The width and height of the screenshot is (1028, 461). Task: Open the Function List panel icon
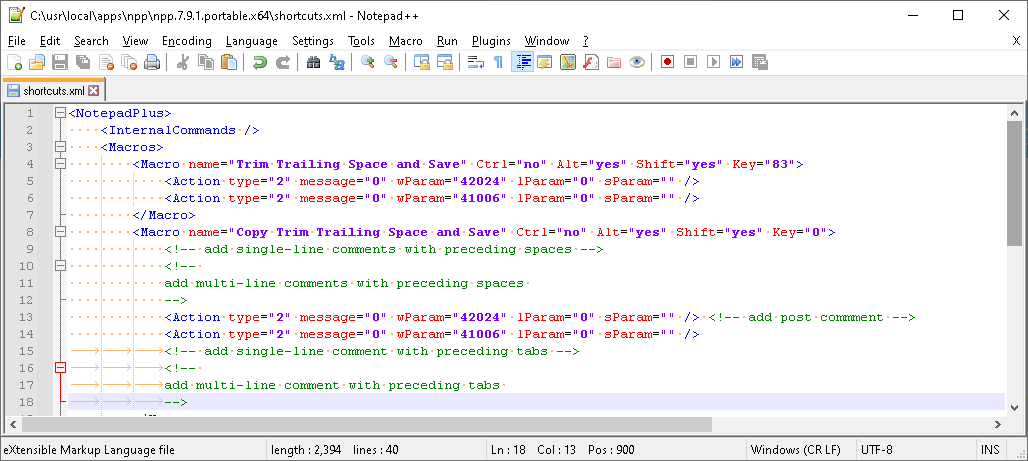(x=591, y=62)
